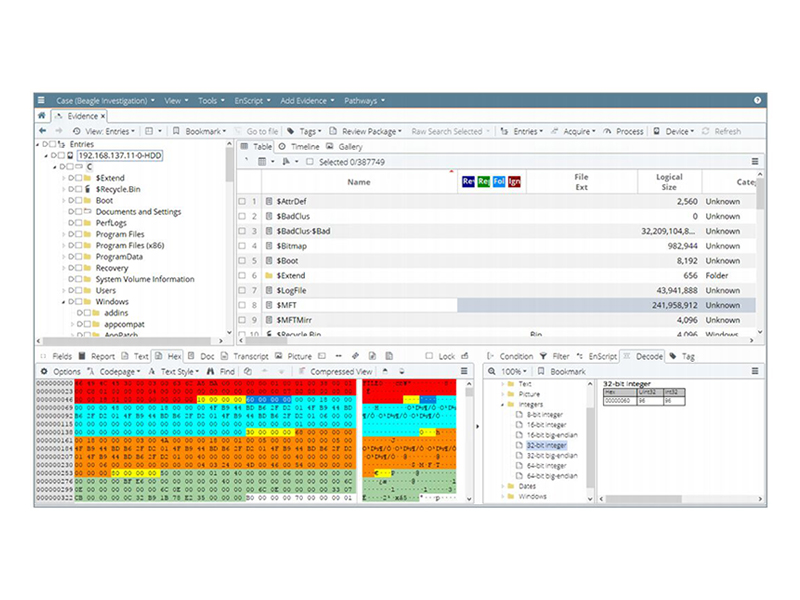Click the Bookmark icon in Decode pane
The width and height of the screenshot is (800, 600).
[x=541, y=371]
